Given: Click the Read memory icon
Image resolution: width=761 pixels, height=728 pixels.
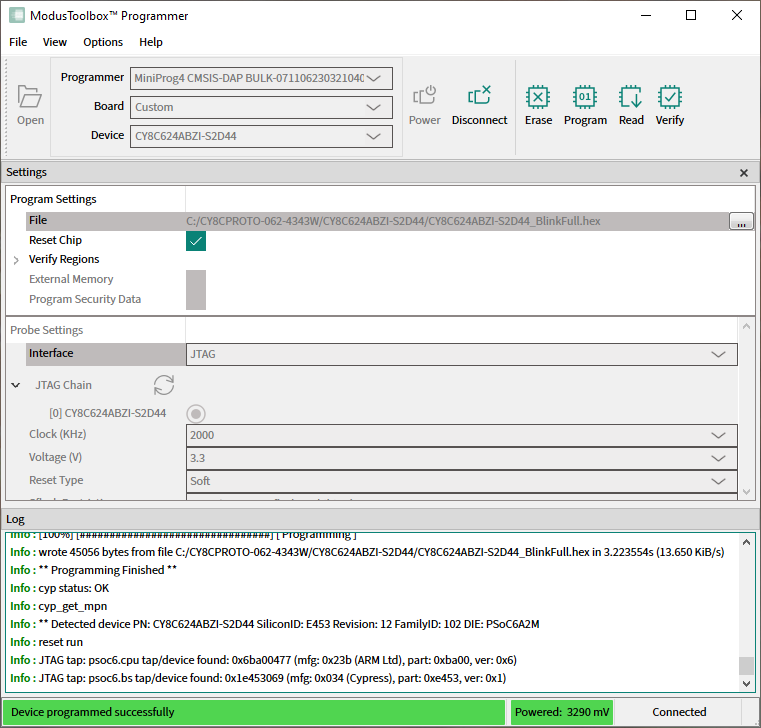Looking at the screenshot, I should tap(631, 98).
